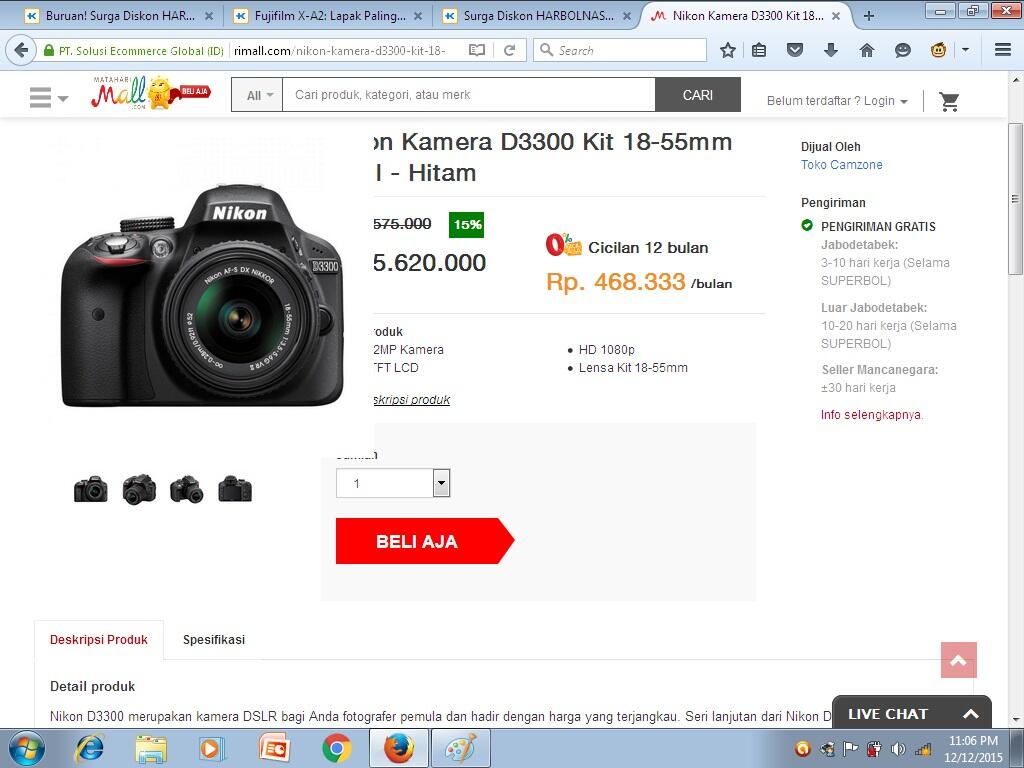This screenshot has width=1024, height=768.
Task: Select the Deskripsi Produk tab
Action: (x=99, y=639)
